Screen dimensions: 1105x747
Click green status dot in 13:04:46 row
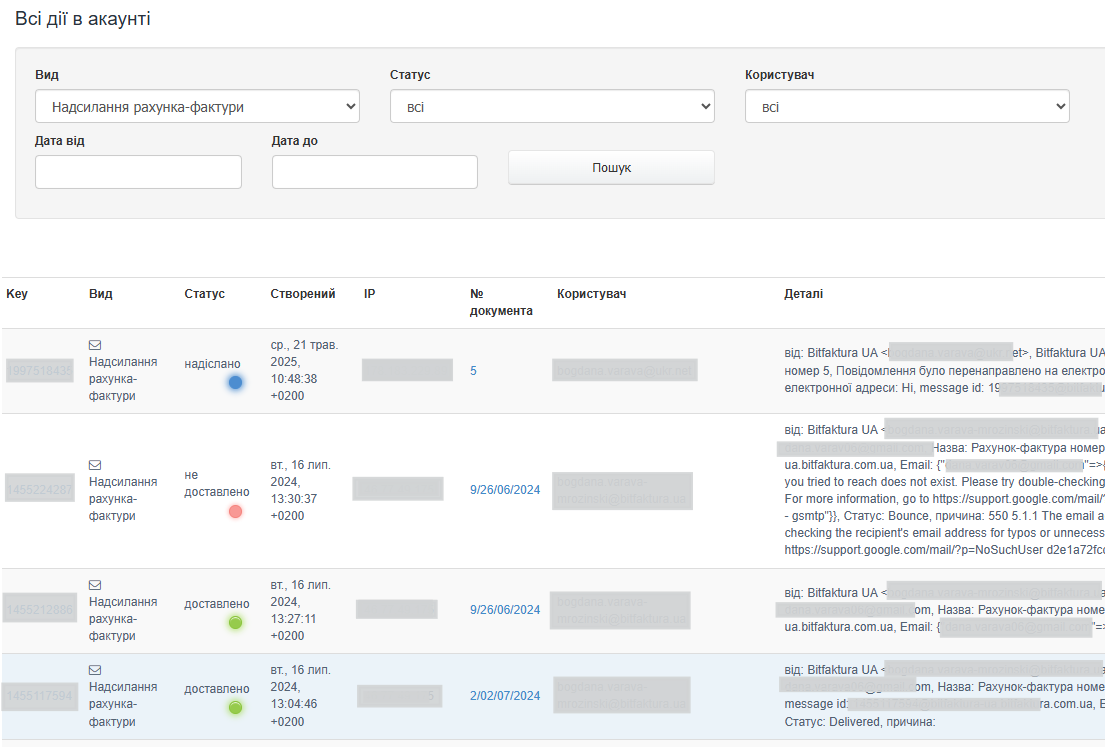[235, 708]
